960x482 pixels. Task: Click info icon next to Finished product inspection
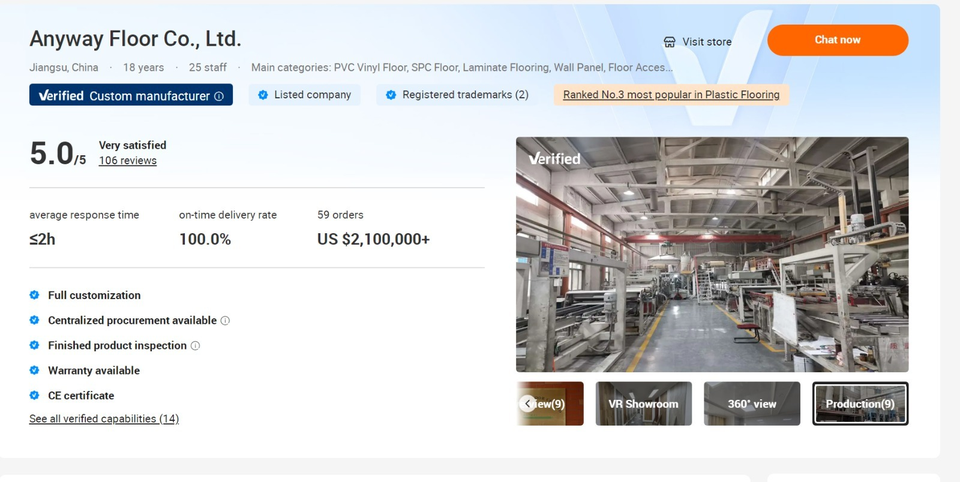tap(195, 346)
